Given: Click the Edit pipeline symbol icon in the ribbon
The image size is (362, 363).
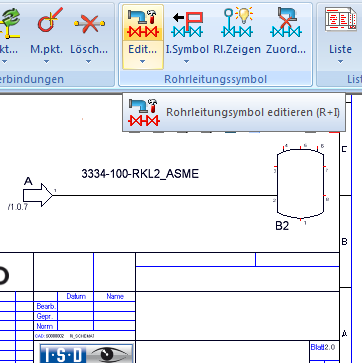Looking at the screenshot, I should [143, 23].
